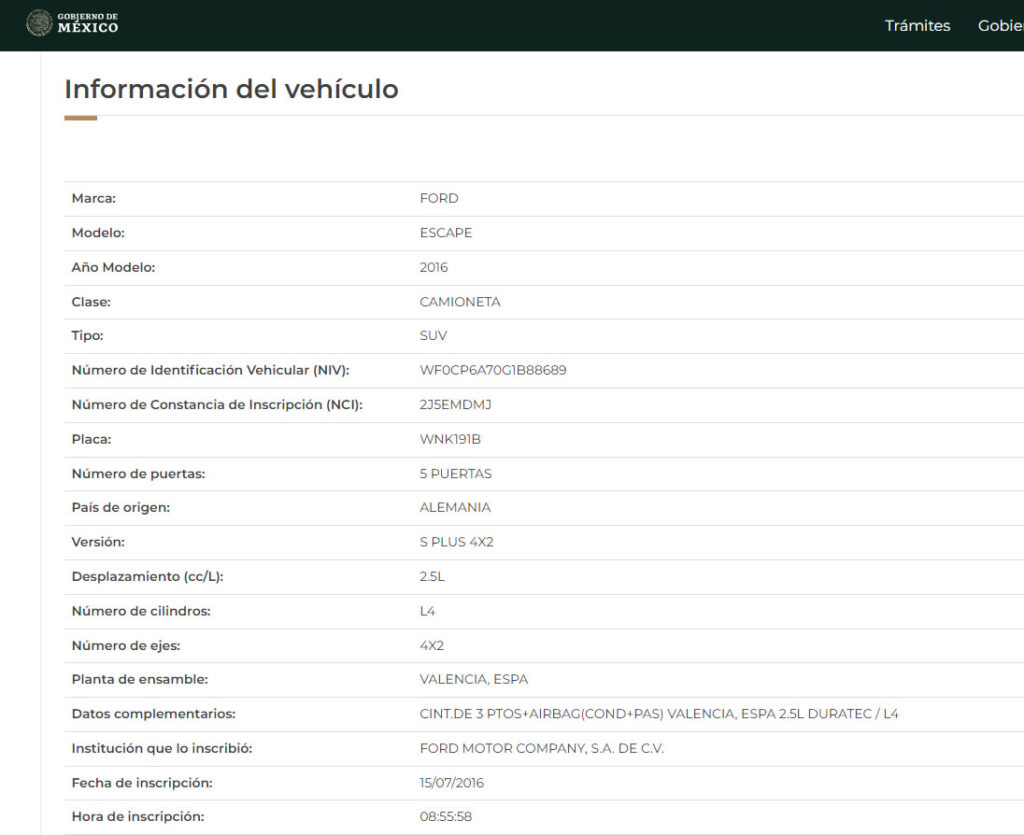Select the plate value WNK191B
Screen dimensions: 1024x835
(450, 439)
